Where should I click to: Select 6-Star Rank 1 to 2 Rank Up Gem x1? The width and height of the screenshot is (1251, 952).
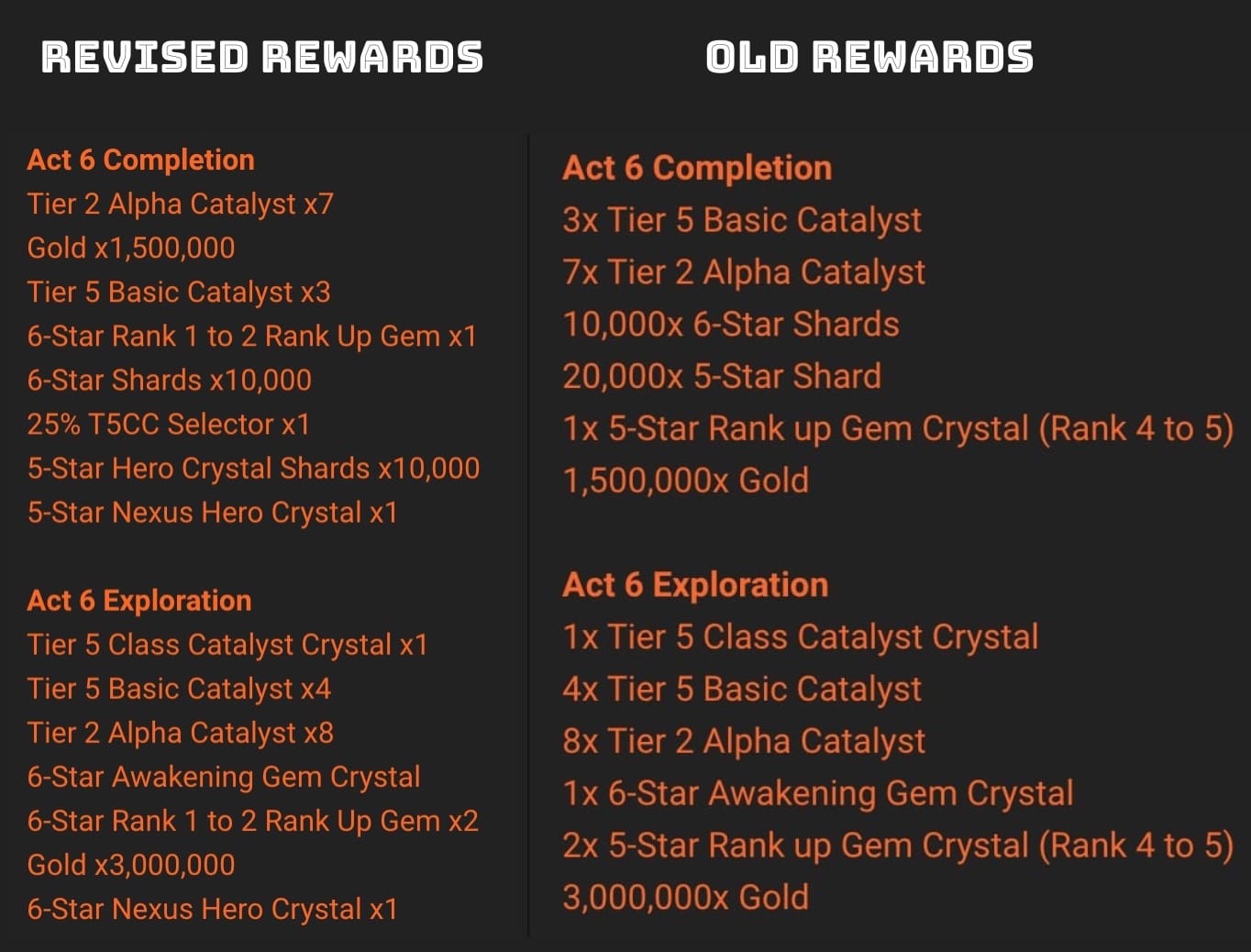click(252, 336)
